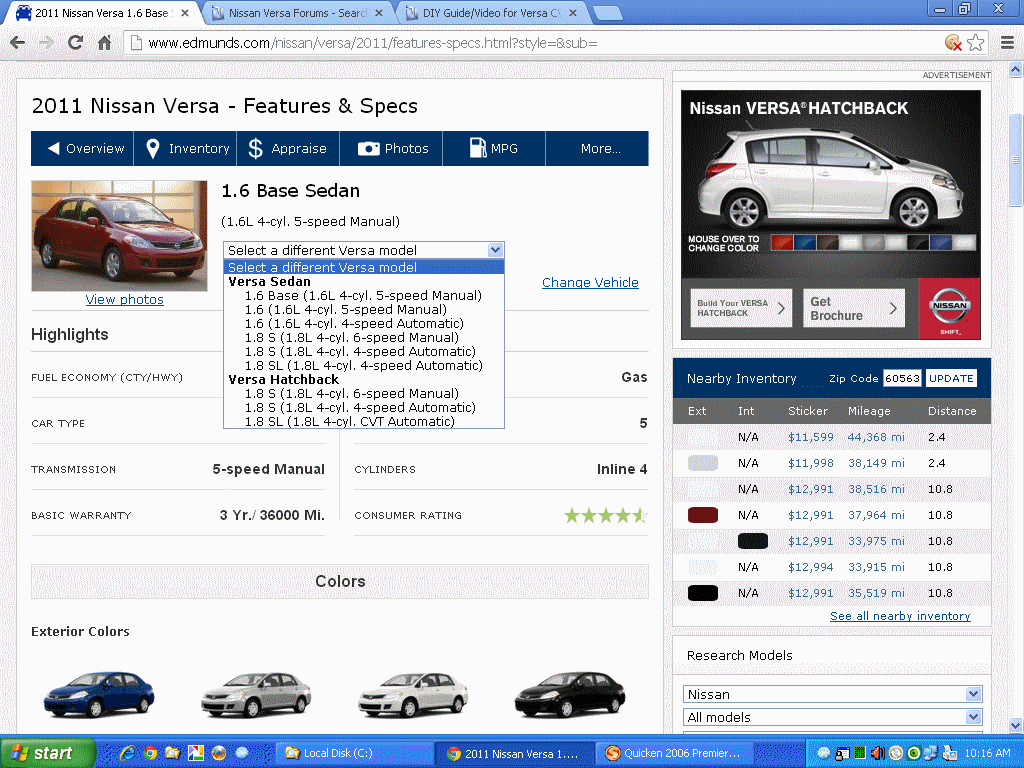Open Internet Explorer from quick launch
1024x768 pixels.
tap(127, 753)
